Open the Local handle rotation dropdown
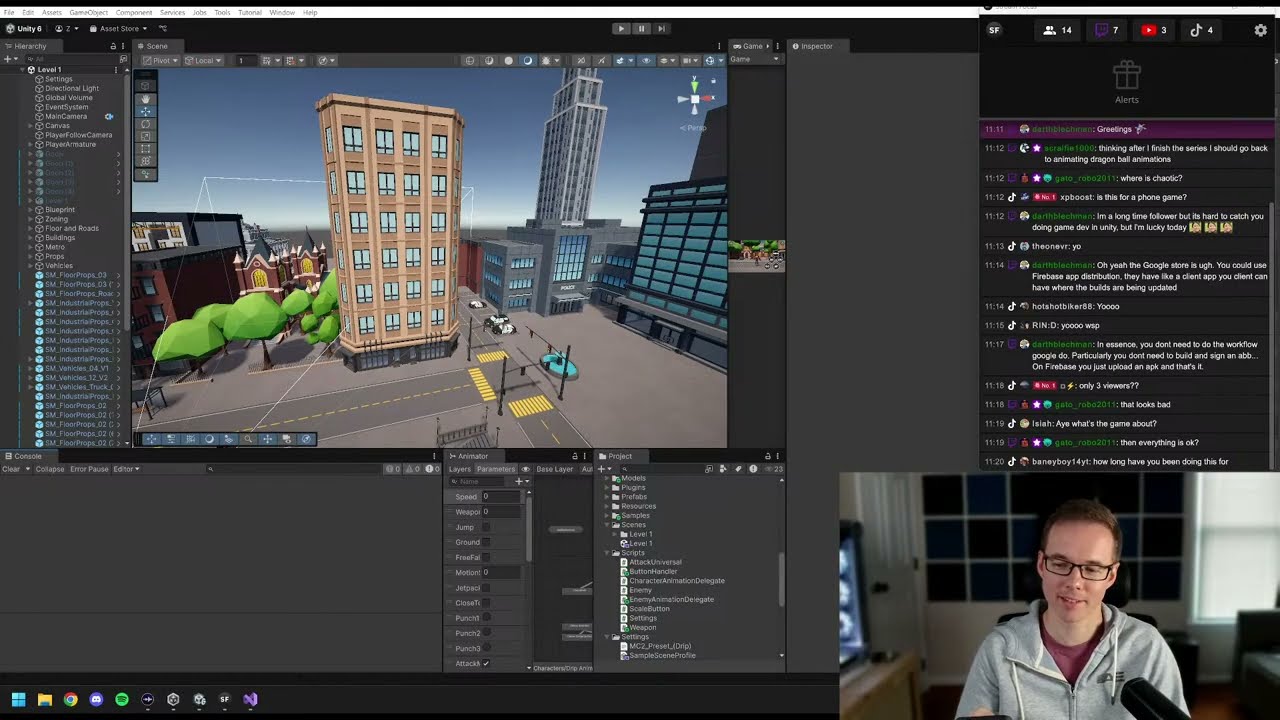 (x=203, y=61)
